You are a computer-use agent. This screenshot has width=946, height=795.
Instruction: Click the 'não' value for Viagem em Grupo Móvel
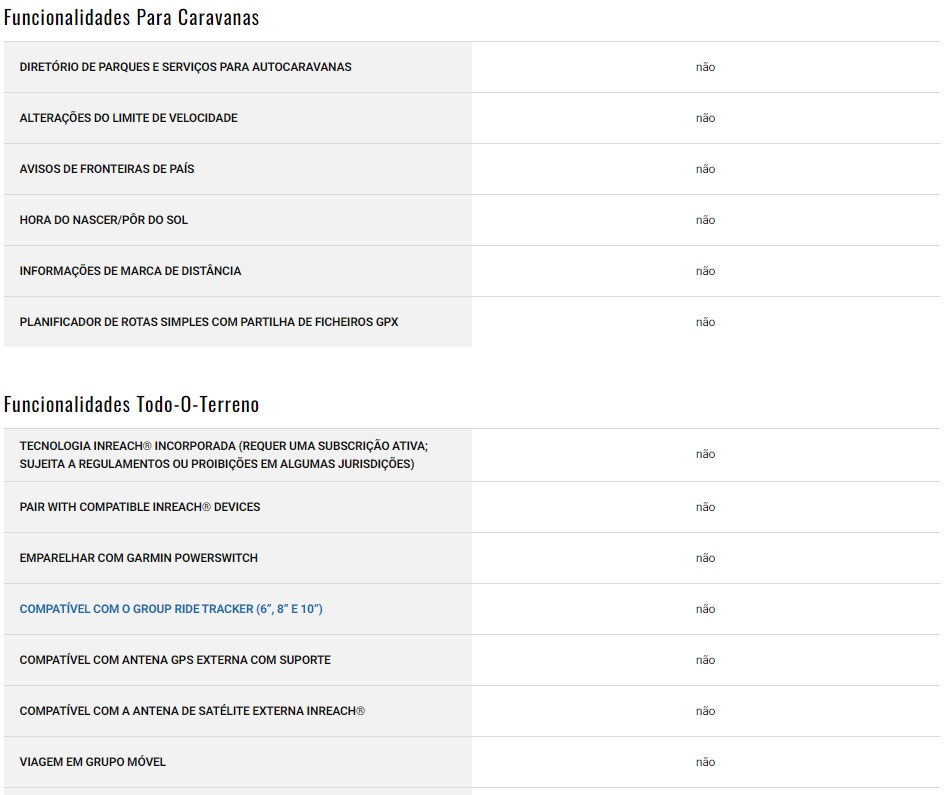[x=705, y=762]
